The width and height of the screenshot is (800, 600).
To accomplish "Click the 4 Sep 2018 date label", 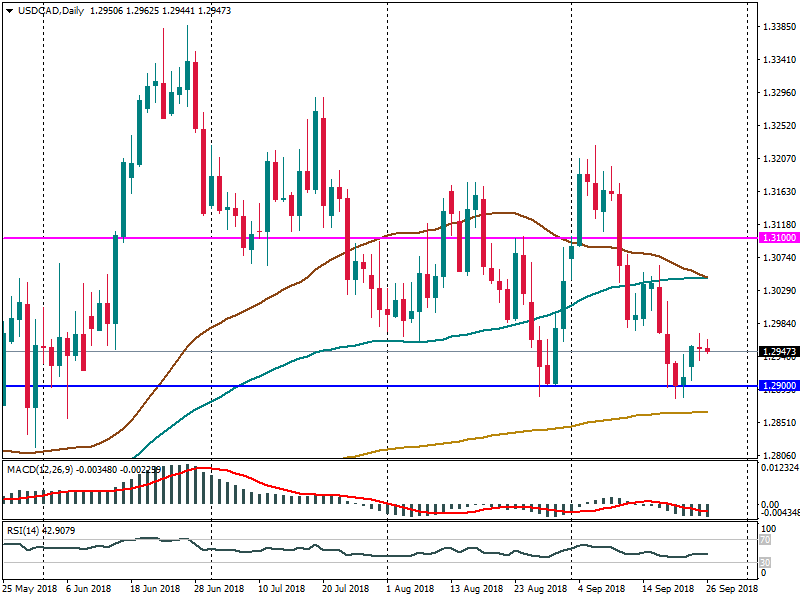I will pyautogui.click(x=600, y=590).
